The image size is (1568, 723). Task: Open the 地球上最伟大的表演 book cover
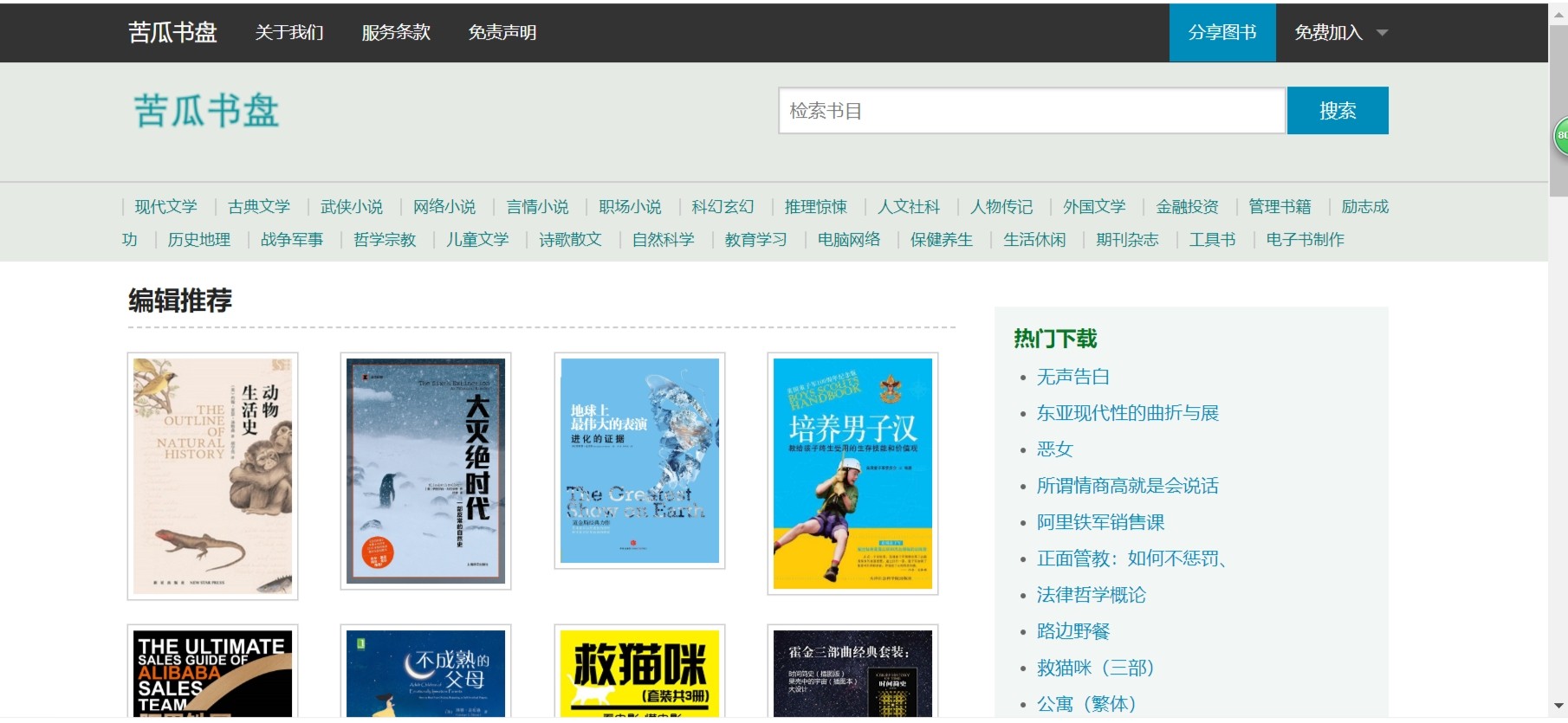pyautogui.click(x=639, y=461)
